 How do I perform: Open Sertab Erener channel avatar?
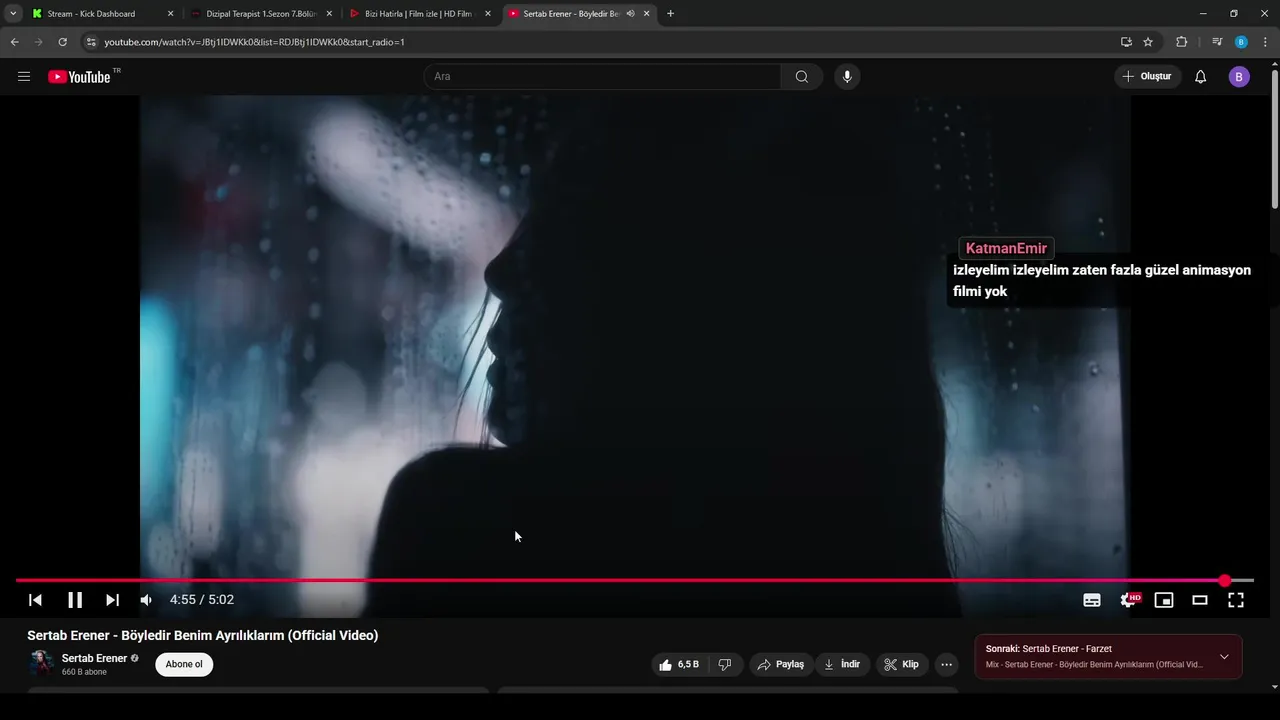pyautogui.click(x=42, y=664)
